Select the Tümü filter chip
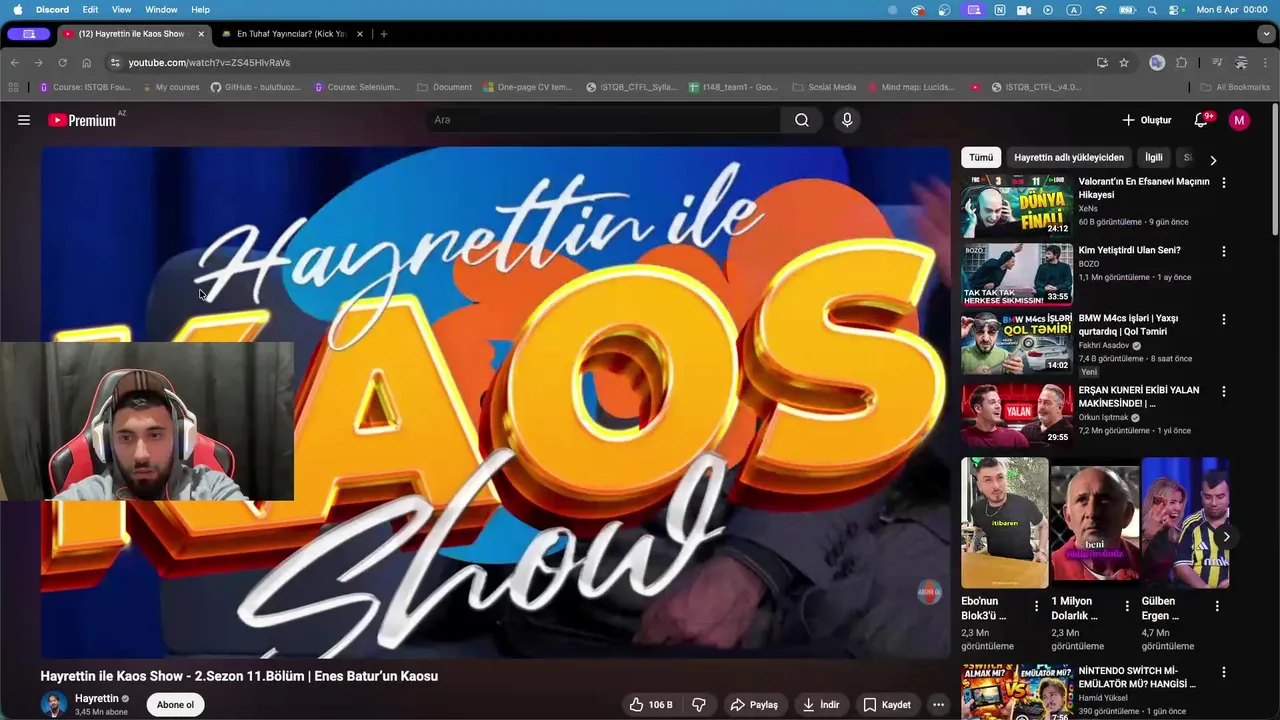 tap(981, 157)
